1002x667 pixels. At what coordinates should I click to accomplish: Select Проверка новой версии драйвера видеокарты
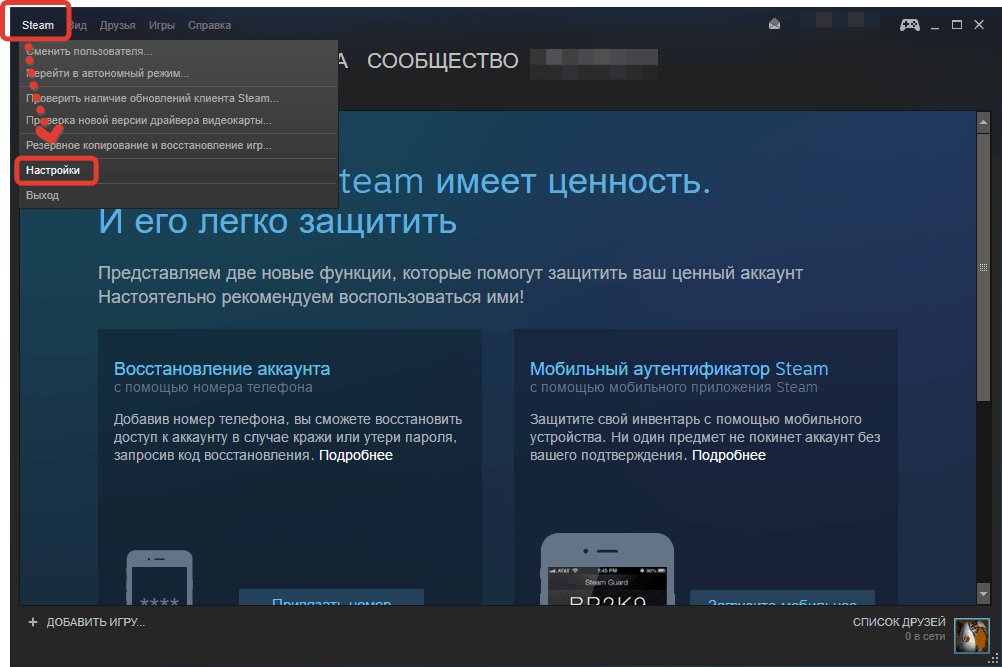pos(178,120)
